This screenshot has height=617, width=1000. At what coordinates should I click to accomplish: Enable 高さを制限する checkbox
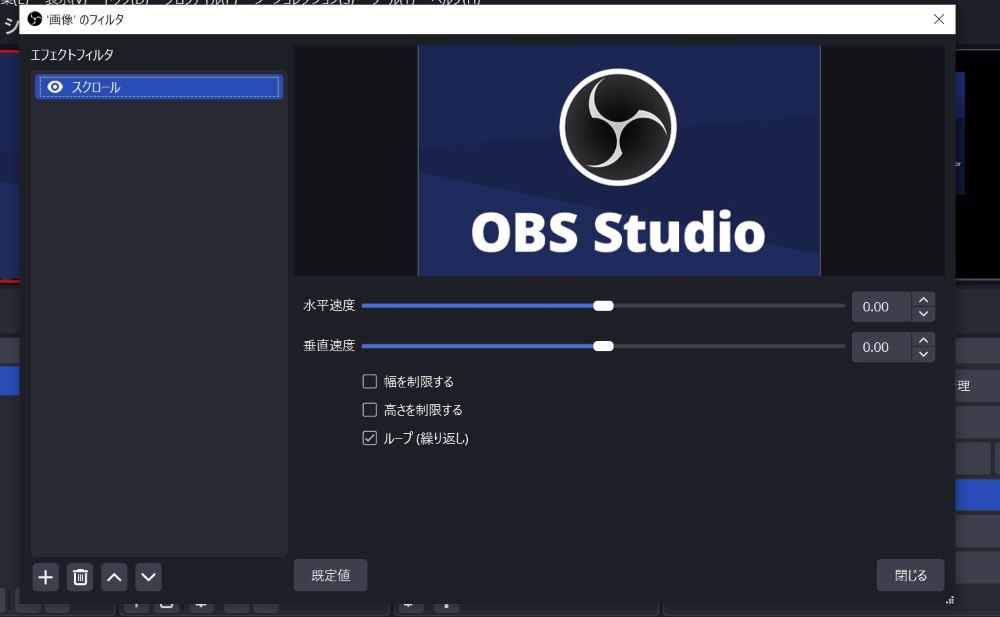pos(369,410)
